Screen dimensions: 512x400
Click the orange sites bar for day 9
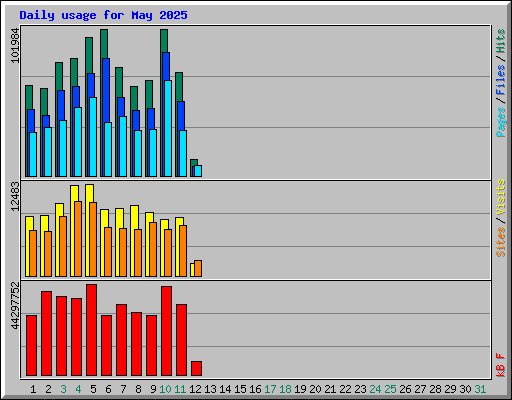(x=153, y=249)
